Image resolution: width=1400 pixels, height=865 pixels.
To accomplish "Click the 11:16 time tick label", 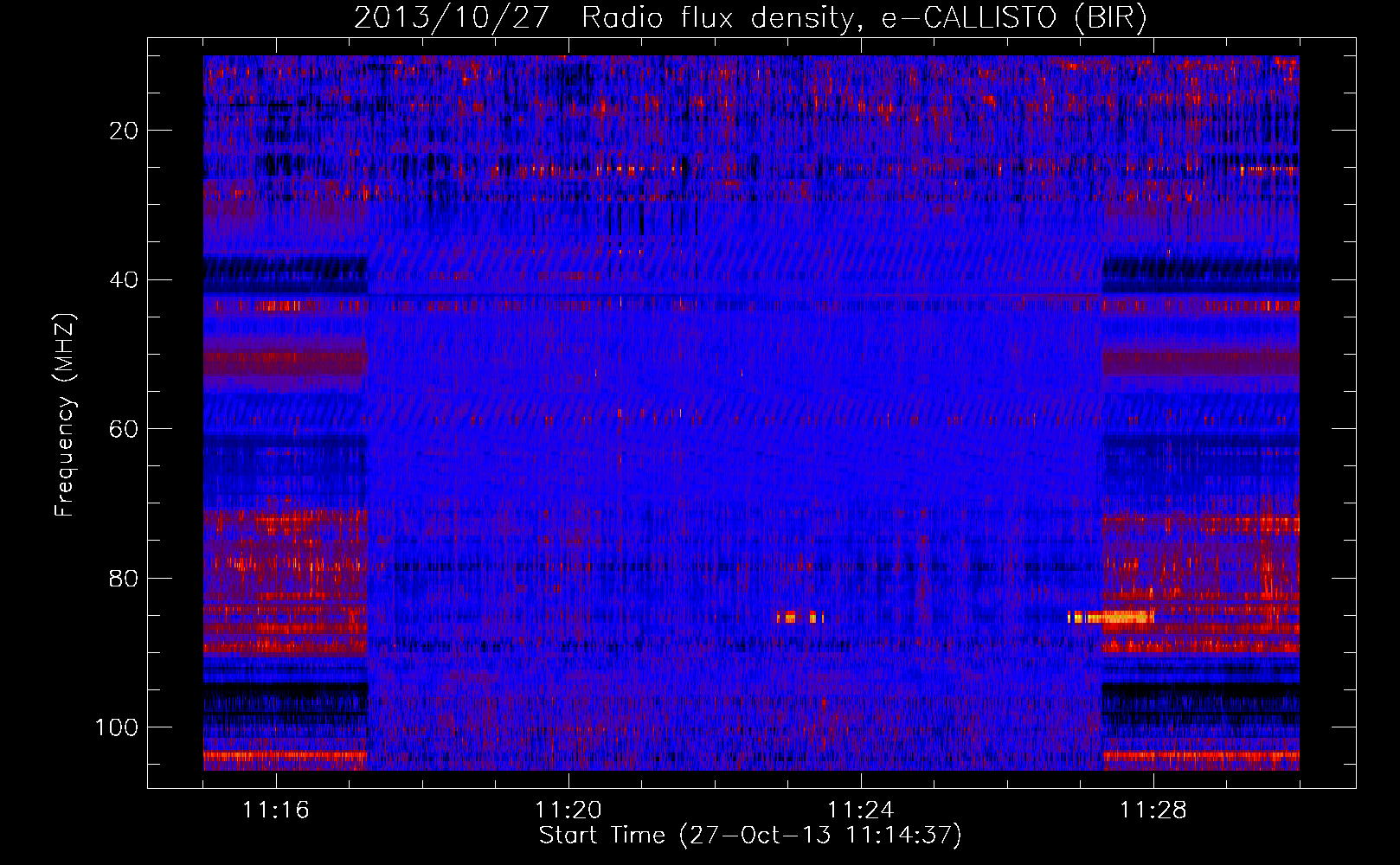I will pyautogui.click(x=276, y=810).
